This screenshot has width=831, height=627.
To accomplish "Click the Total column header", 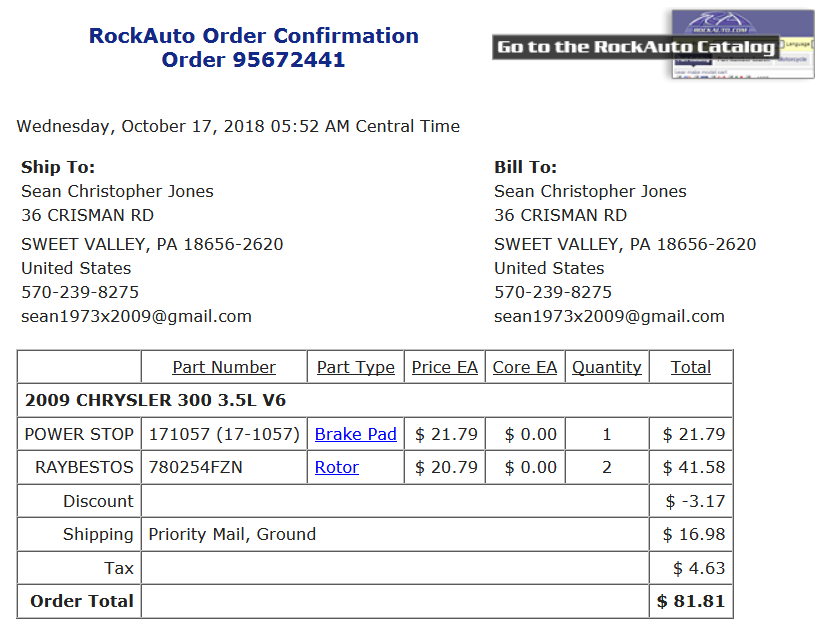I will click(x=691, y=367).
